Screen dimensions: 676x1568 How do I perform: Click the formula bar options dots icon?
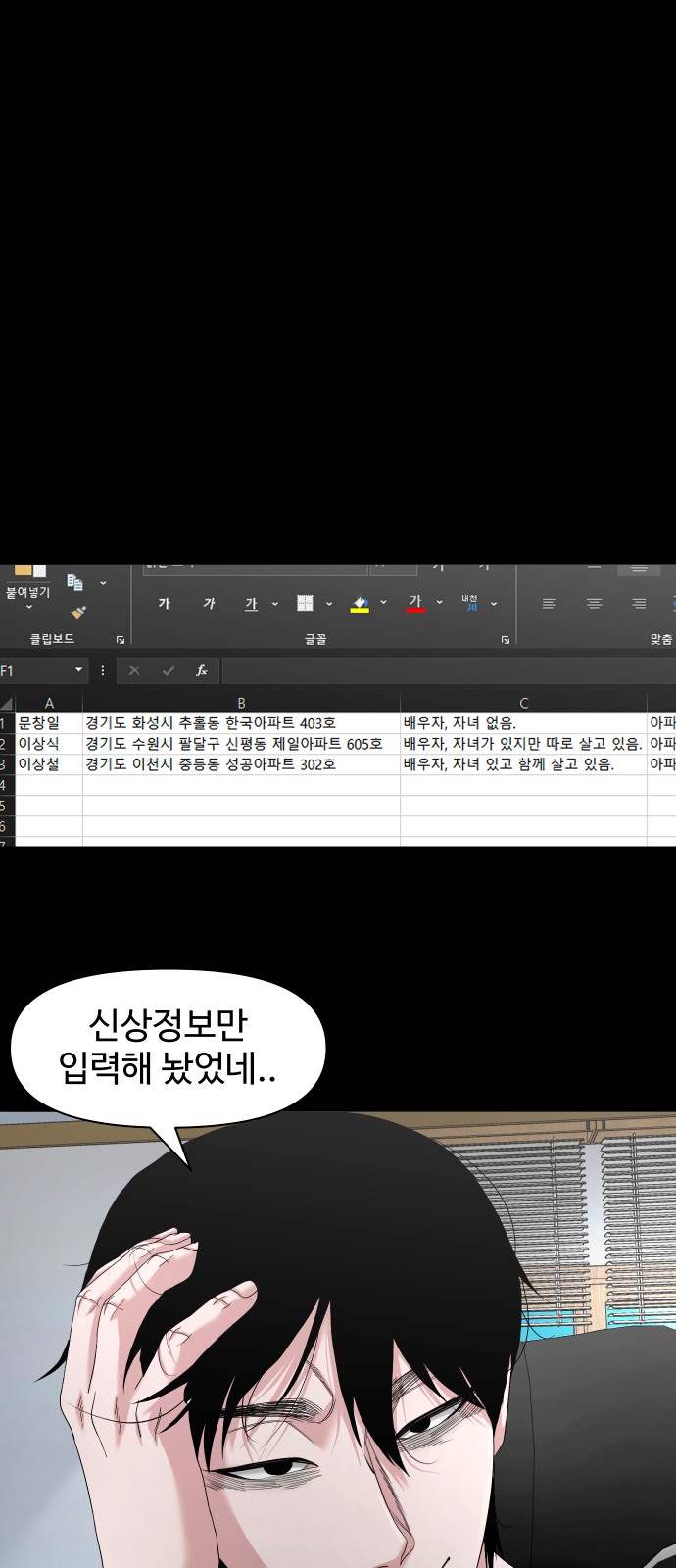pos(103,671)
